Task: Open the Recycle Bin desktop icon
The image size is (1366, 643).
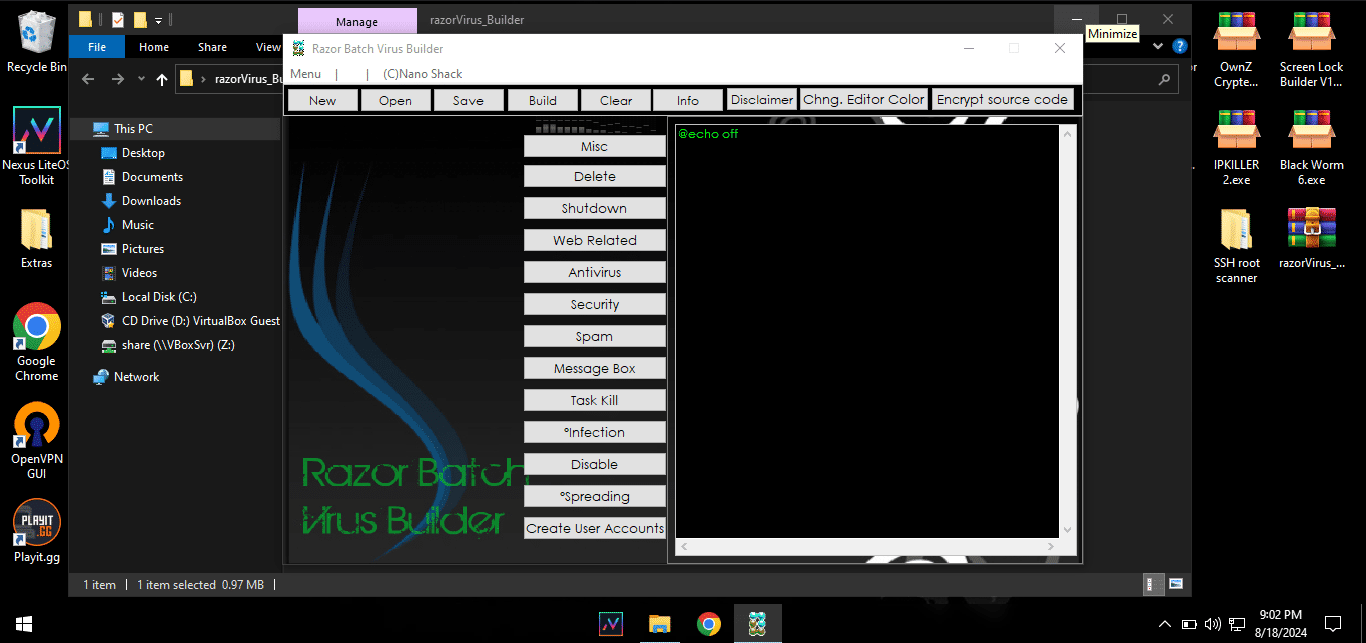Action: (x=36, y=42)
